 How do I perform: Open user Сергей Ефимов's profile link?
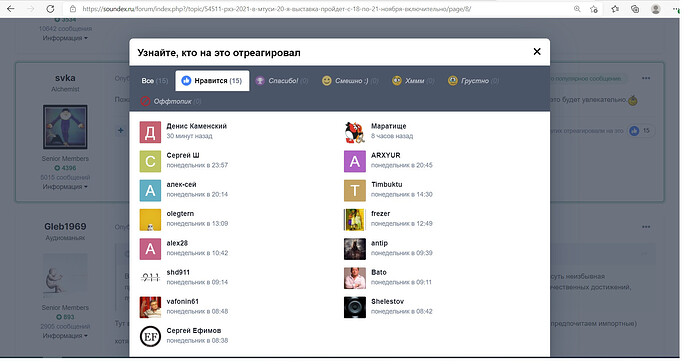(194, 331)
